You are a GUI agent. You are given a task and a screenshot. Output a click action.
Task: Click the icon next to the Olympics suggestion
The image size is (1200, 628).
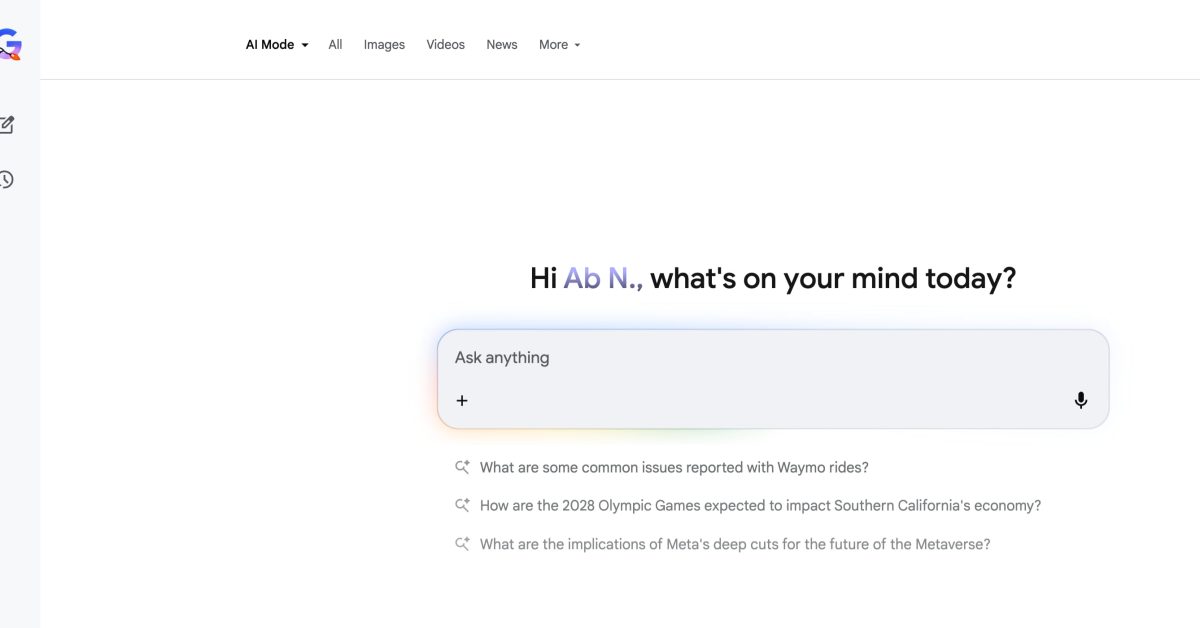tap(462, 505)
